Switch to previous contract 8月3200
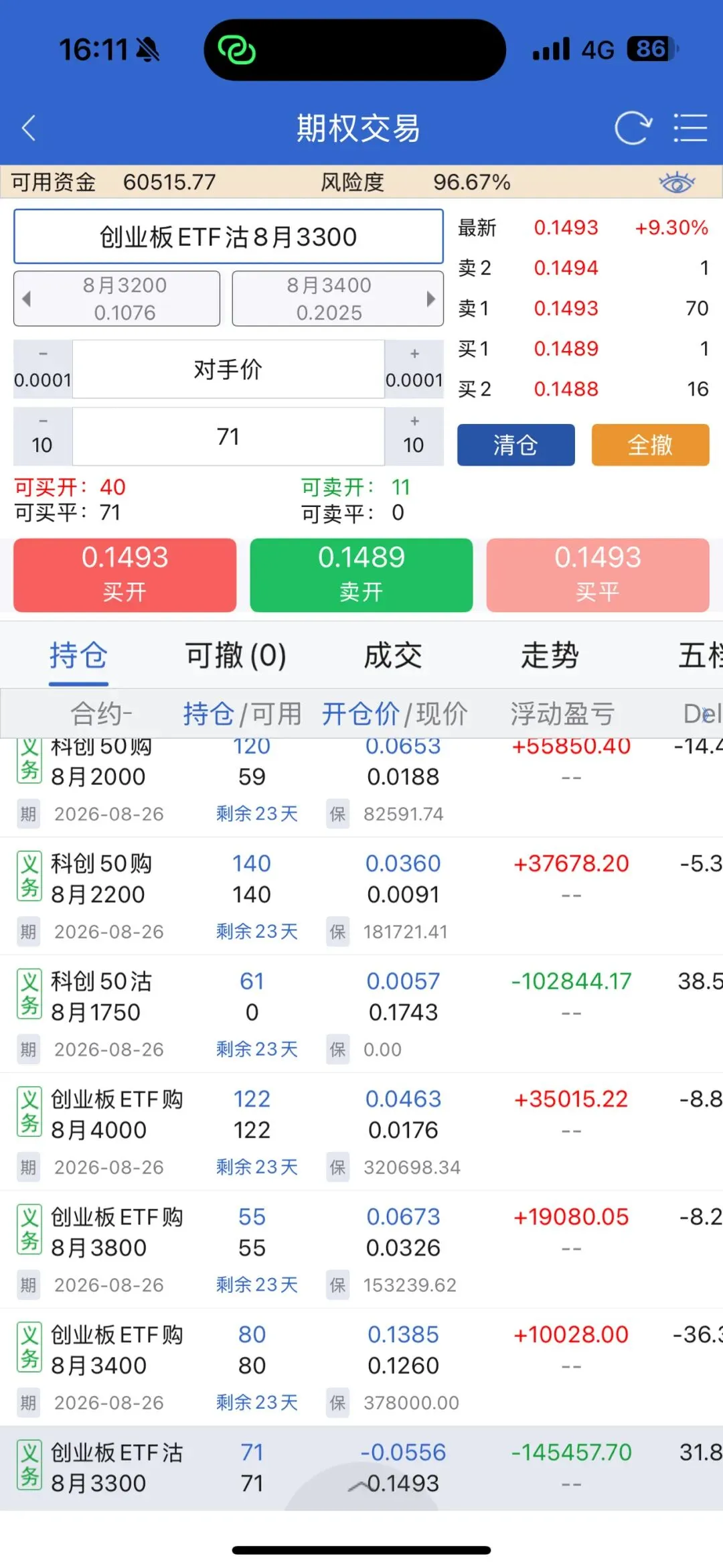This screenshot has width=723, height=1568. tap(116, 299)
